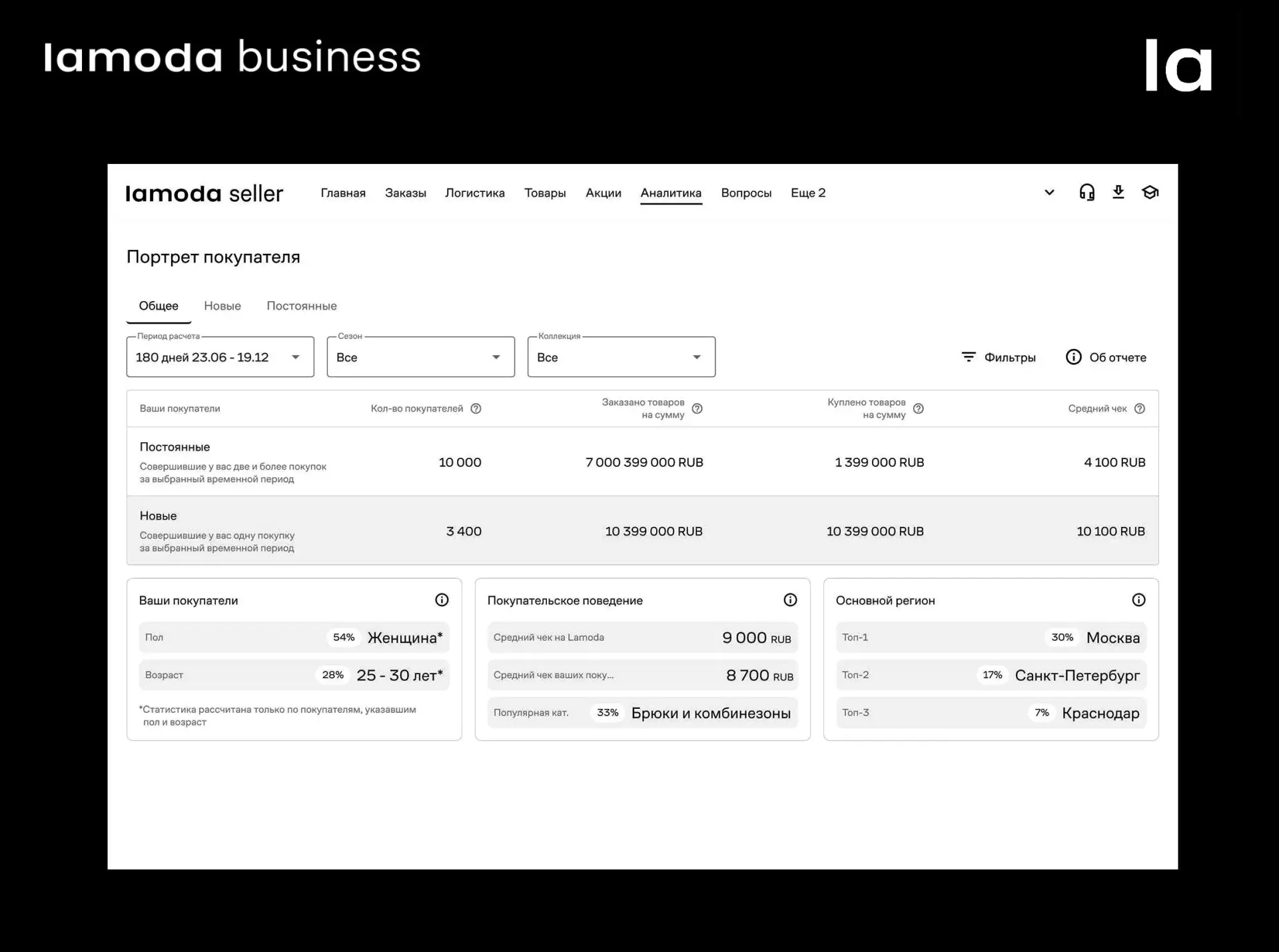Open the Еще 2 menu
1279x952 pixels.
click(x=808, y=193)
